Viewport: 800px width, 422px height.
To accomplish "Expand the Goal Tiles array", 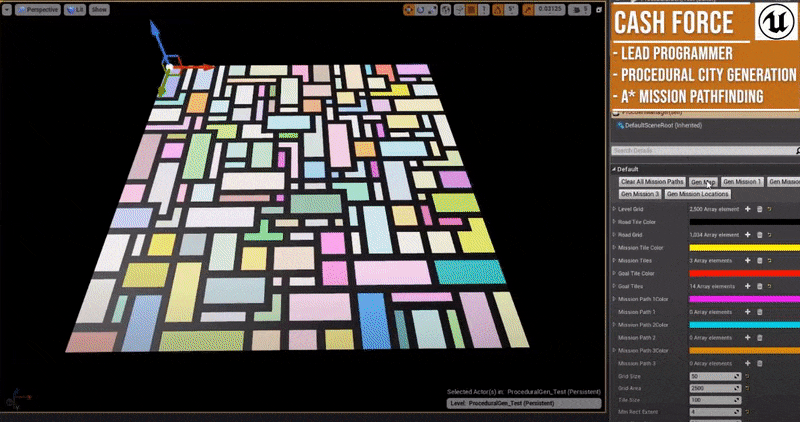I will (614, 286).
